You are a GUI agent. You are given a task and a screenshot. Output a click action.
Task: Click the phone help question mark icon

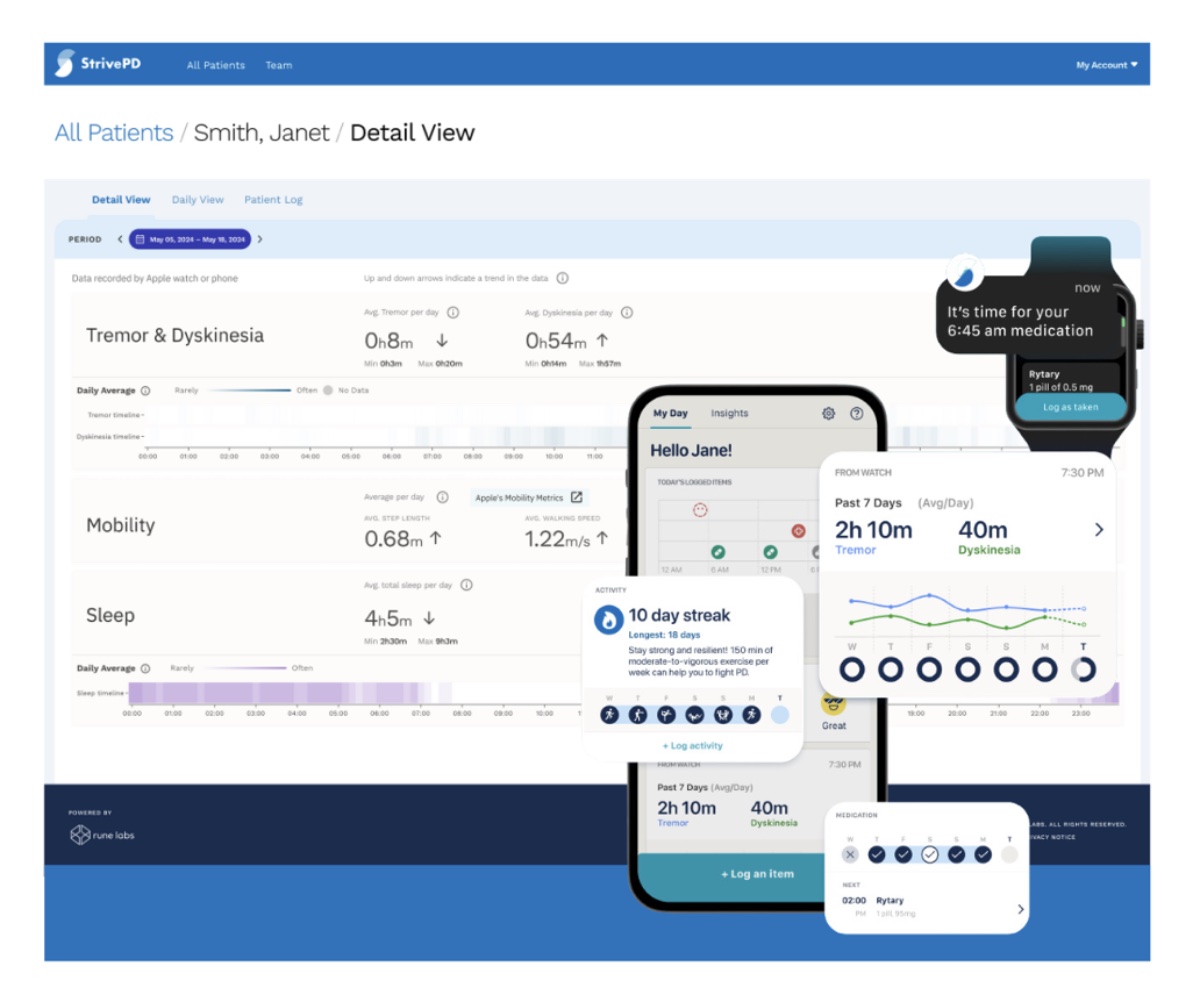click(x=856, y=413)
